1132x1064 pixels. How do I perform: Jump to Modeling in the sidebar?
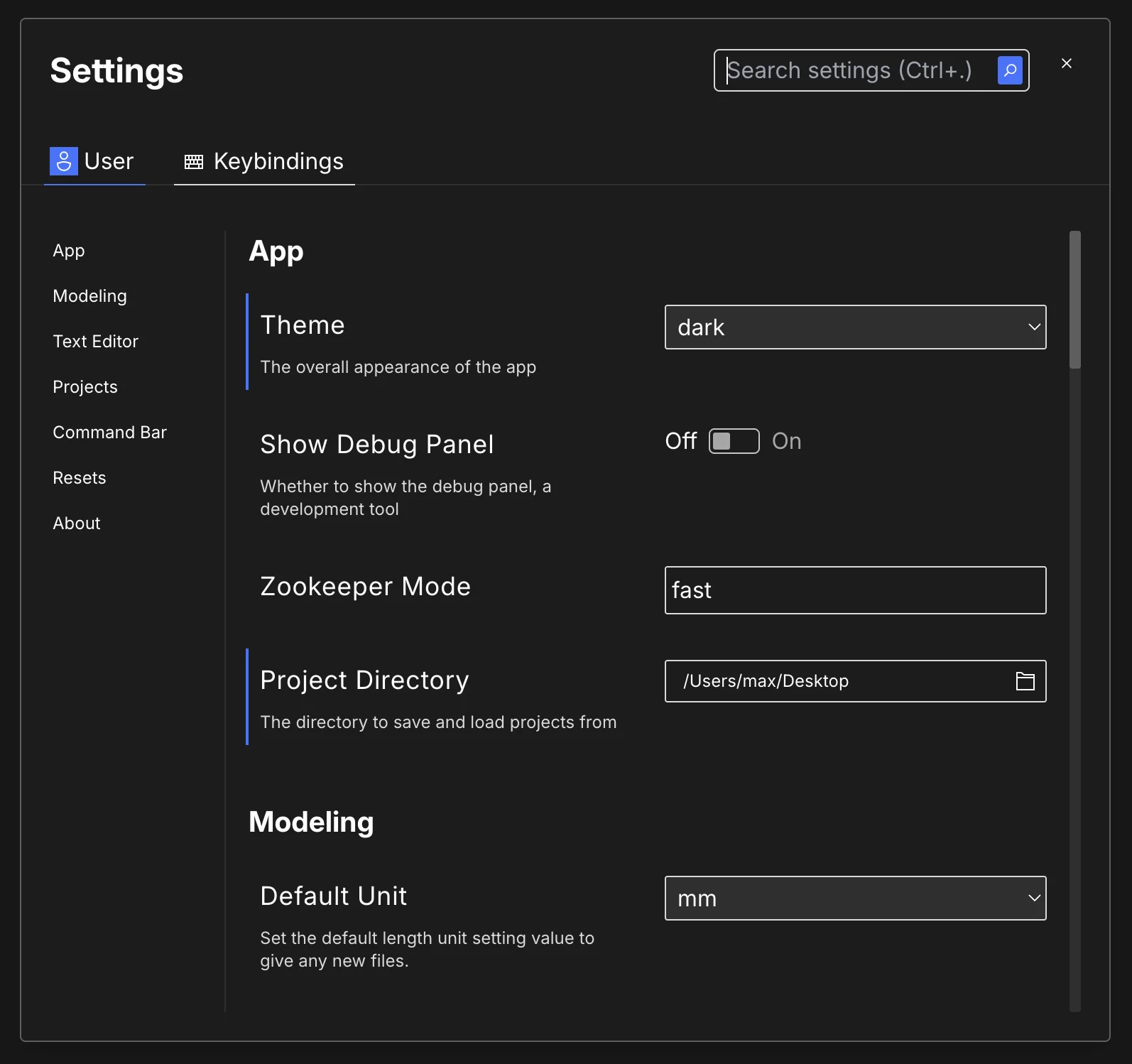(x=89, y=296)
